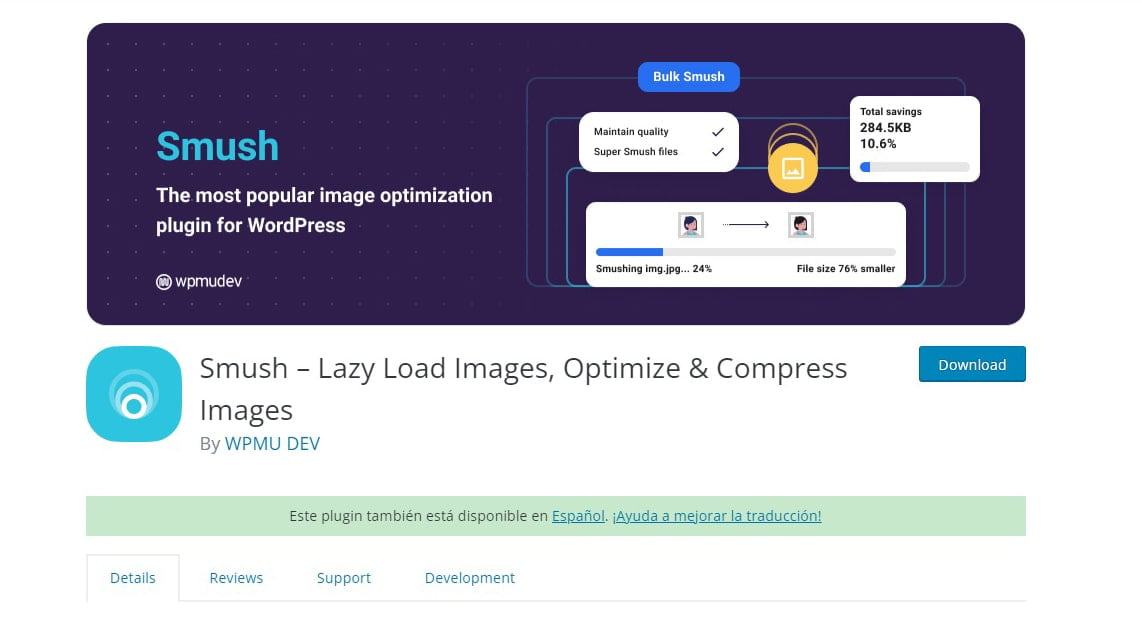1142x640 pixels.
Task: Click the large Smush title in banner
Action: (x=217, y=147)
